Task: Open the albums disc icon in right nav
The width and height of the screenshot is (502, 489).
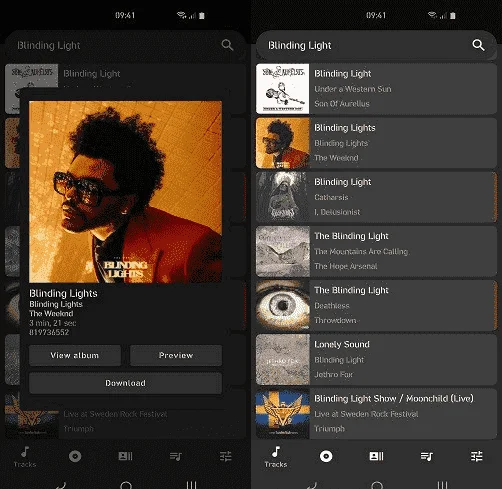Action: pyautogui.click(x=326, y=456)
